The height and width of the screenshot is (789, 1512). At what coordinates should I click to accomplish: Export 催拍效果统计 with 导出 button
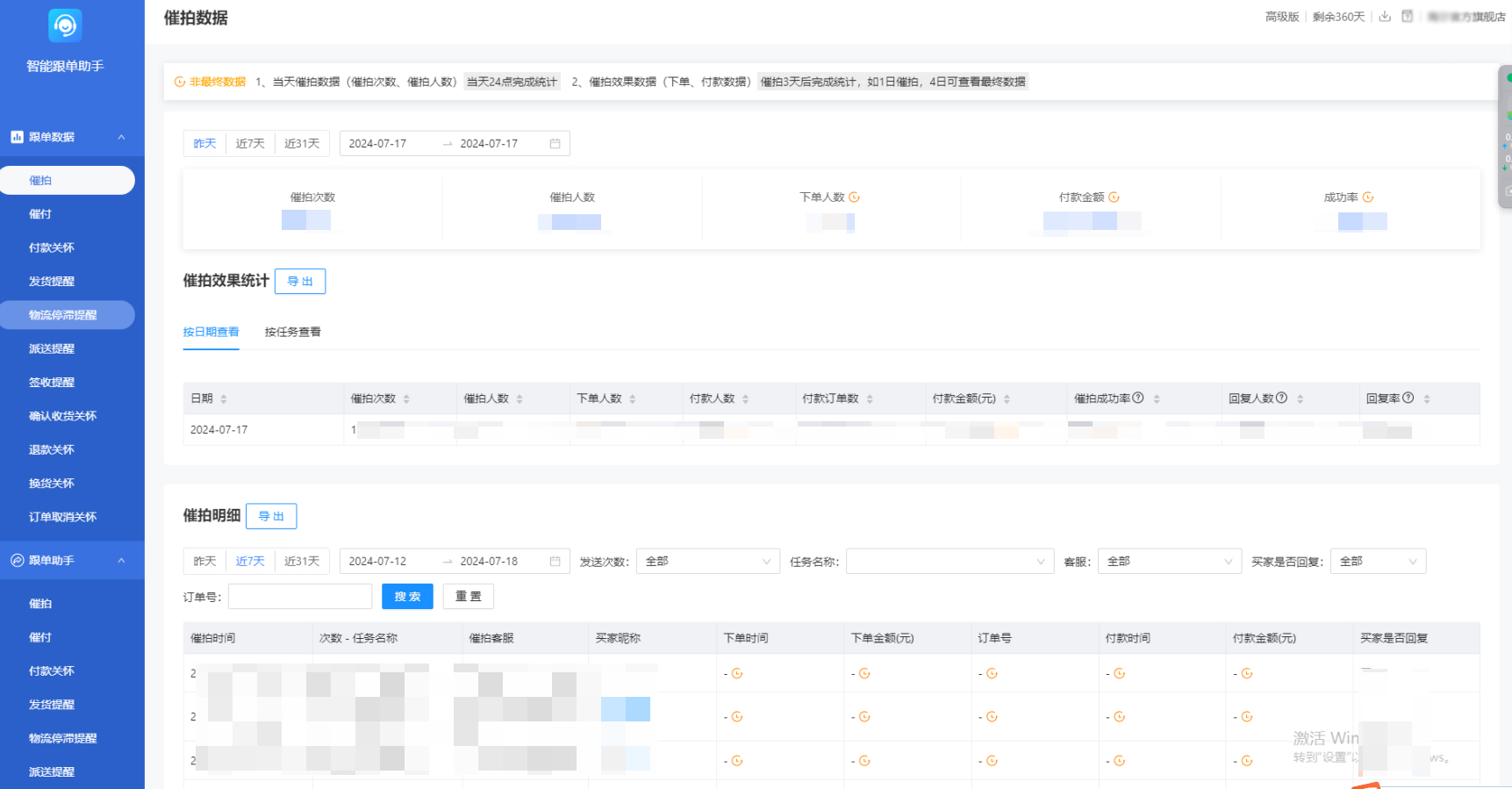(x=300, y=282)
